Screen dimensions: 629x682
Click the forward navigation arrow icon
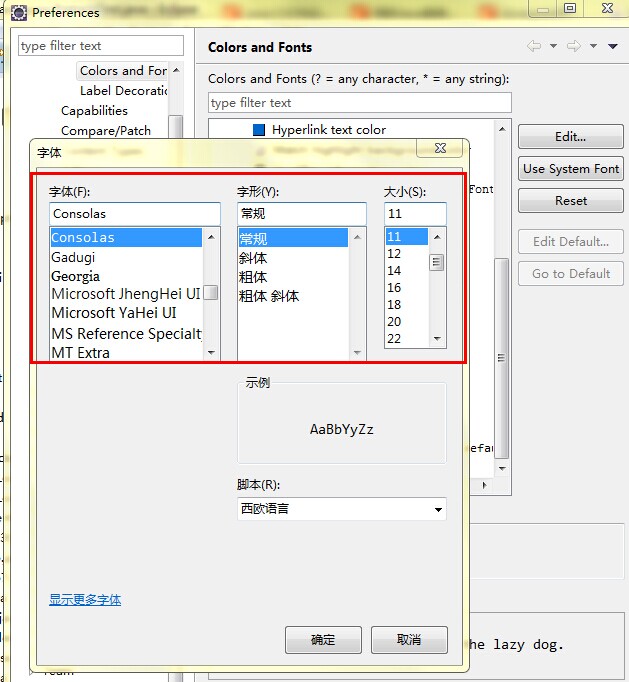pyautogui.click(x=573, y=46)
